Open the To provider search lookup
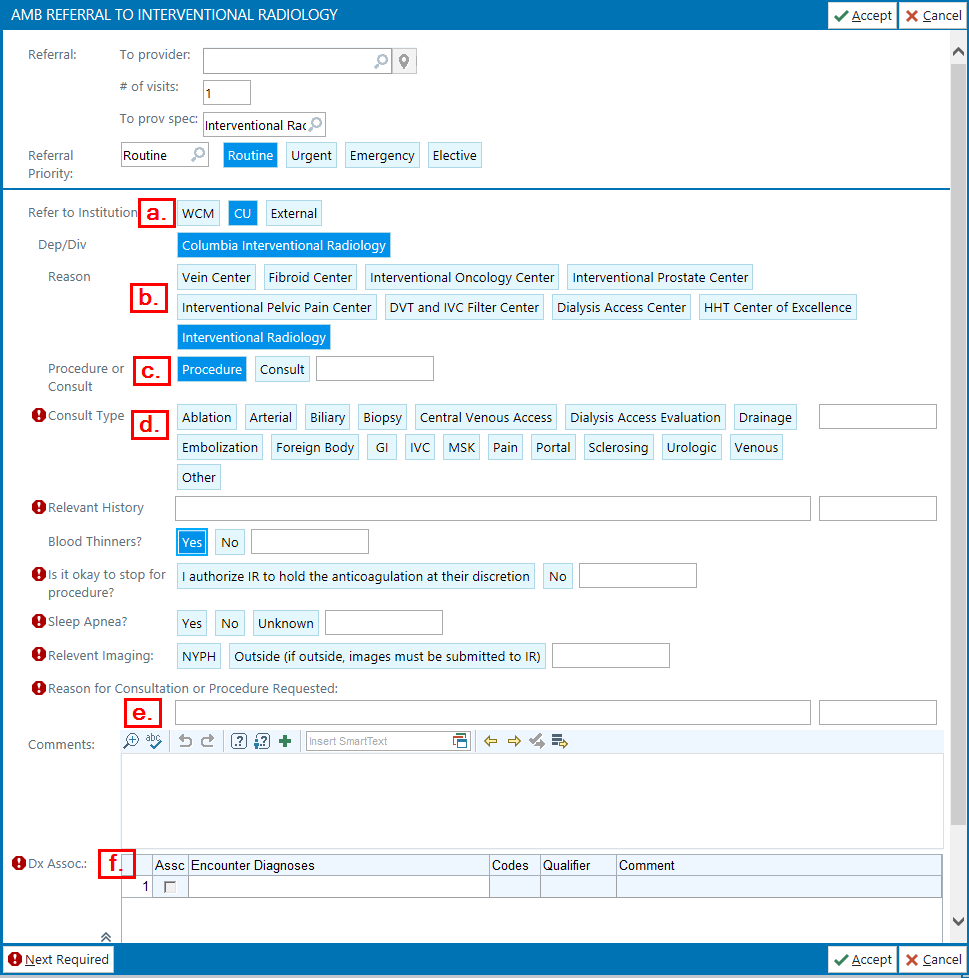969x978 pixels. (381, 62)
